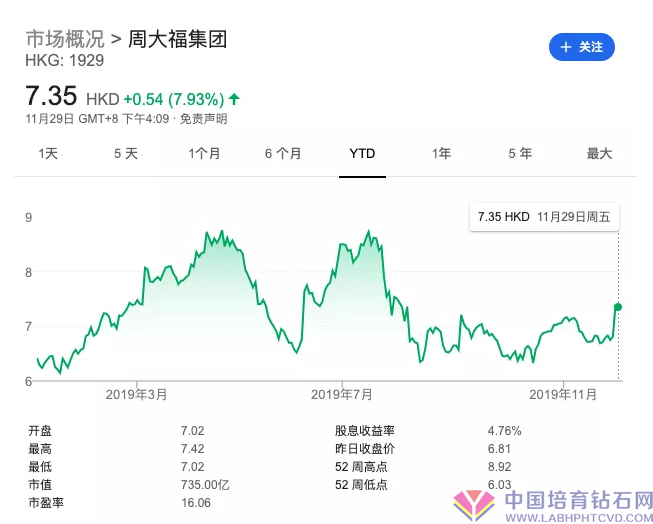Viewport: 653px width, 524px height.
Task: Select the YTD range tab
Action: 362,154
